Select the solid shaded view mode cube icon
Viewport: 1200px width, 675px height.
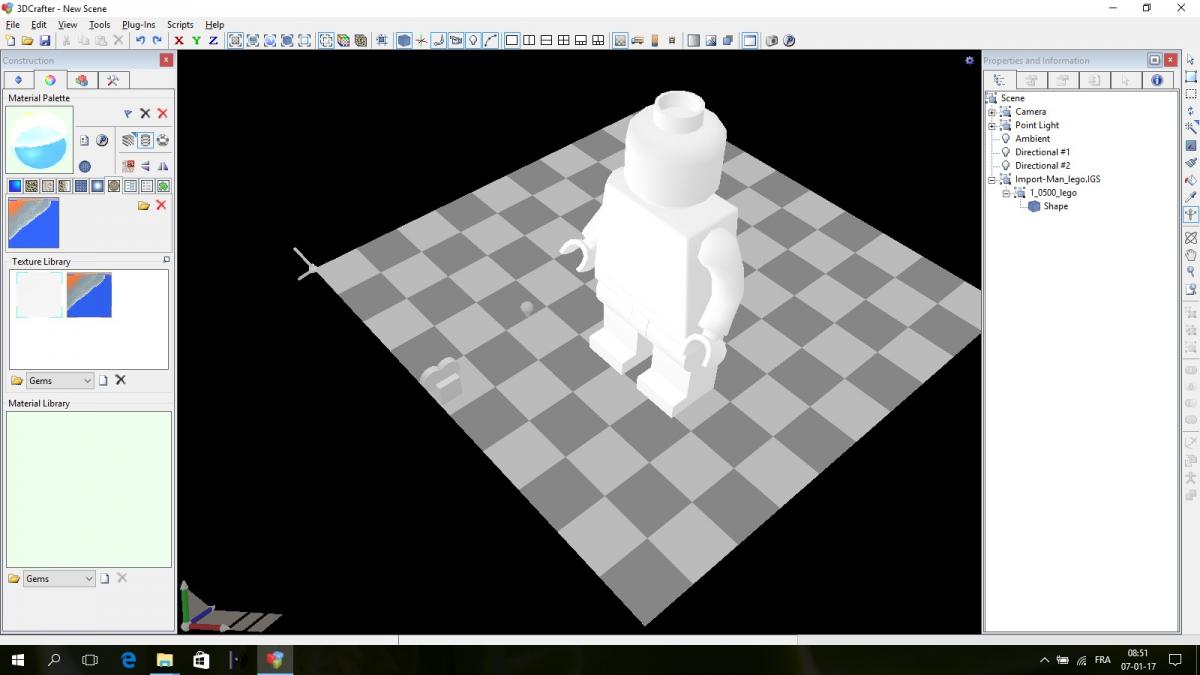click(x=404, y=40)
